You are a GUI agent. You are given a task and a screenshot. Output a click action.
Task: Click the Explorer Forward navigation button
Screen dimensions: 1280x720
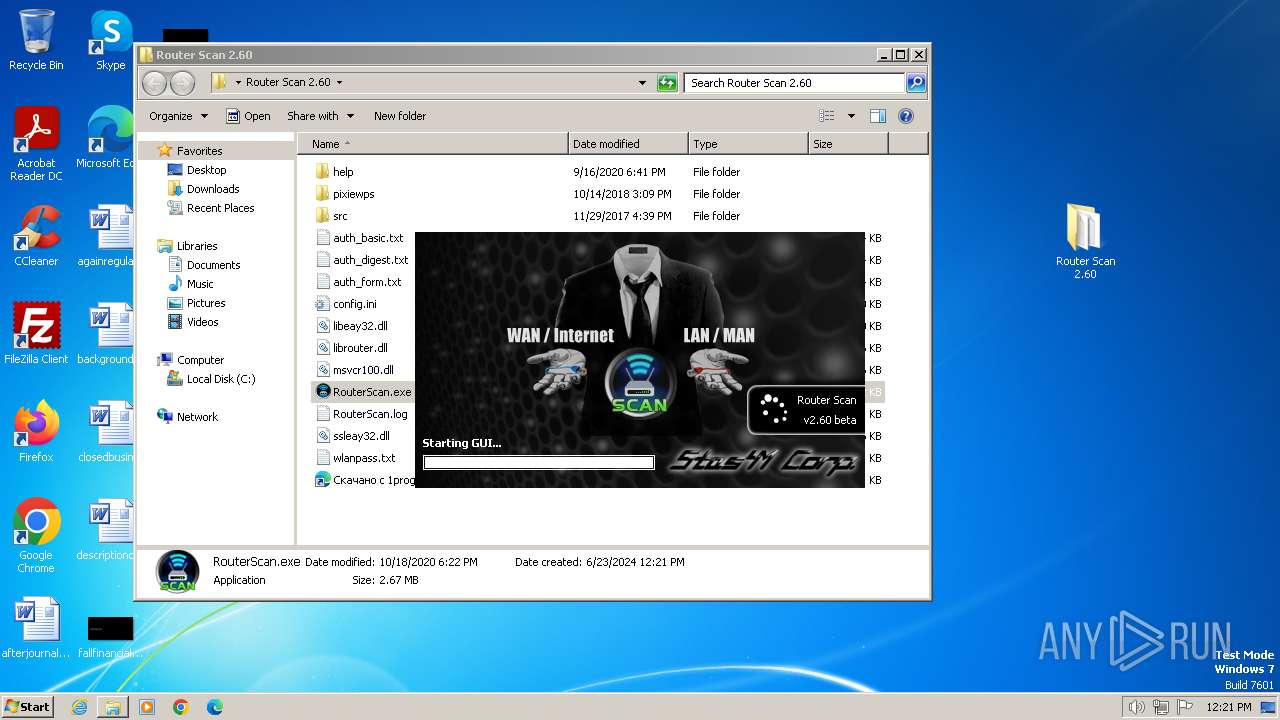182,83
